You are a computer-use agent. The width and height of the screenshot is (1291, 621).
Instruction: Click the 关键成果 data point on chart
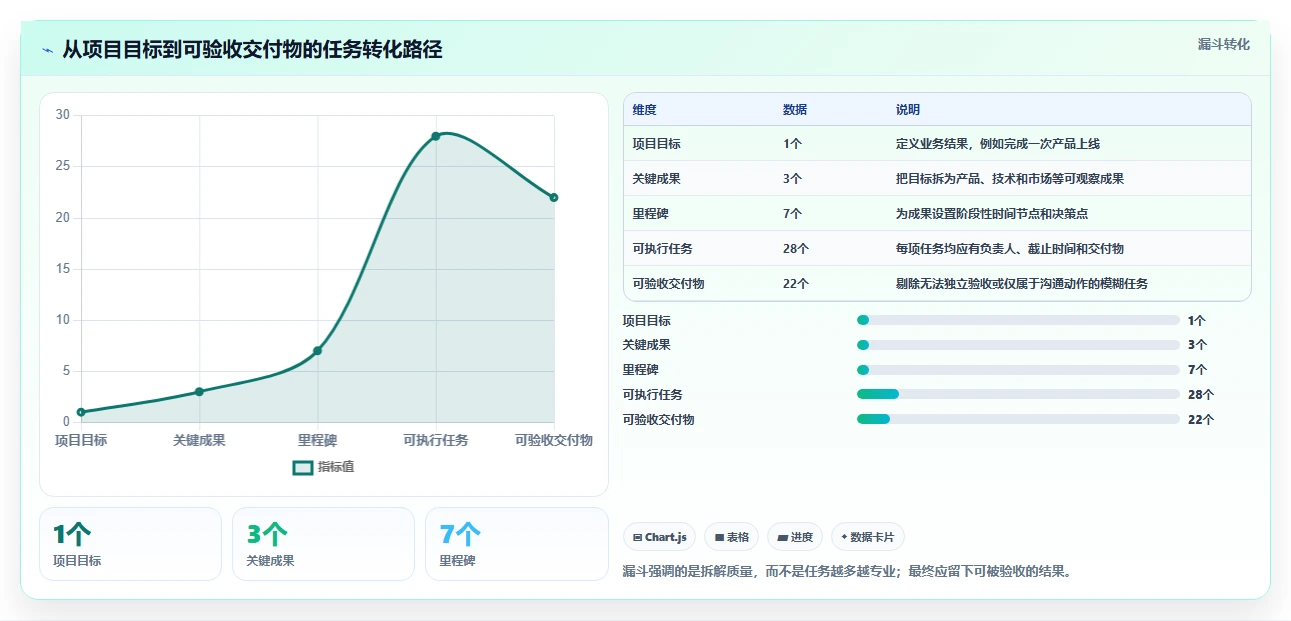pos(199,392)
